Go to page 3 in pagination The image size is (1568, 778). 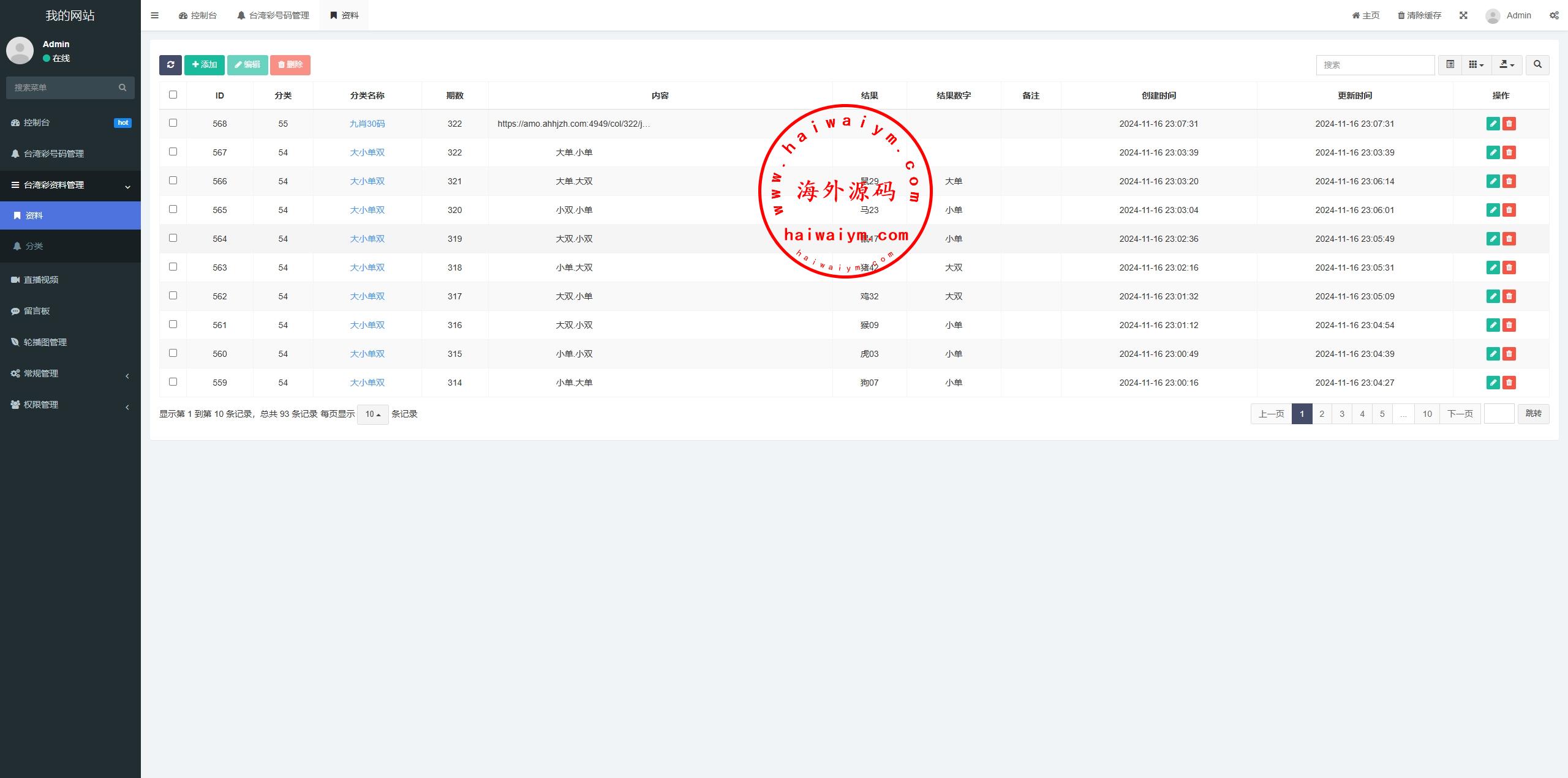click(1342, 414)
